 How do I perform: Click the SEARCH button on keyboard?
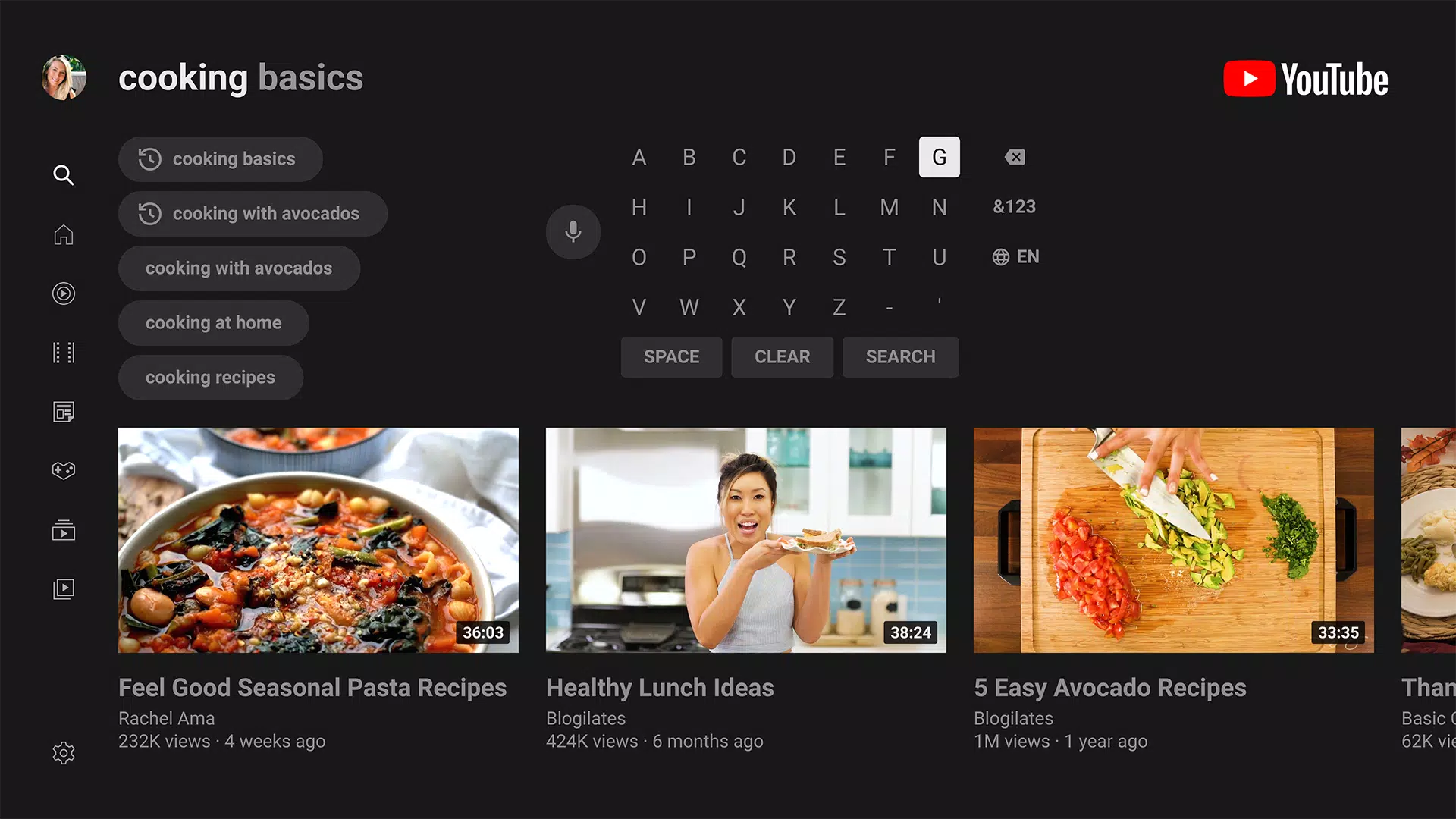point(899,357)
